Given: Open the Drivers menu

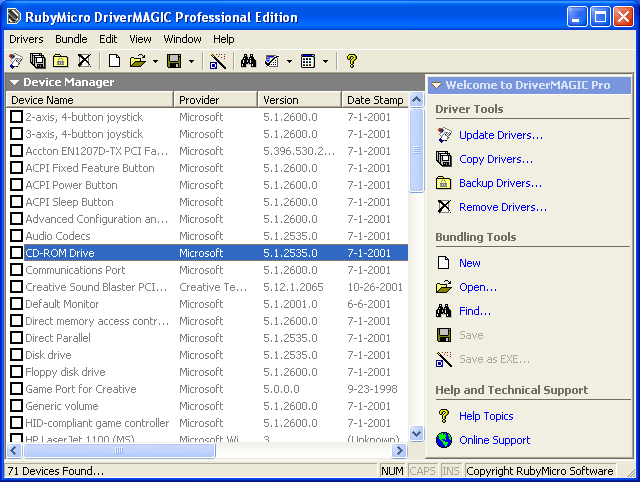Looking at the screenshot, I should [x=26, y=39].
